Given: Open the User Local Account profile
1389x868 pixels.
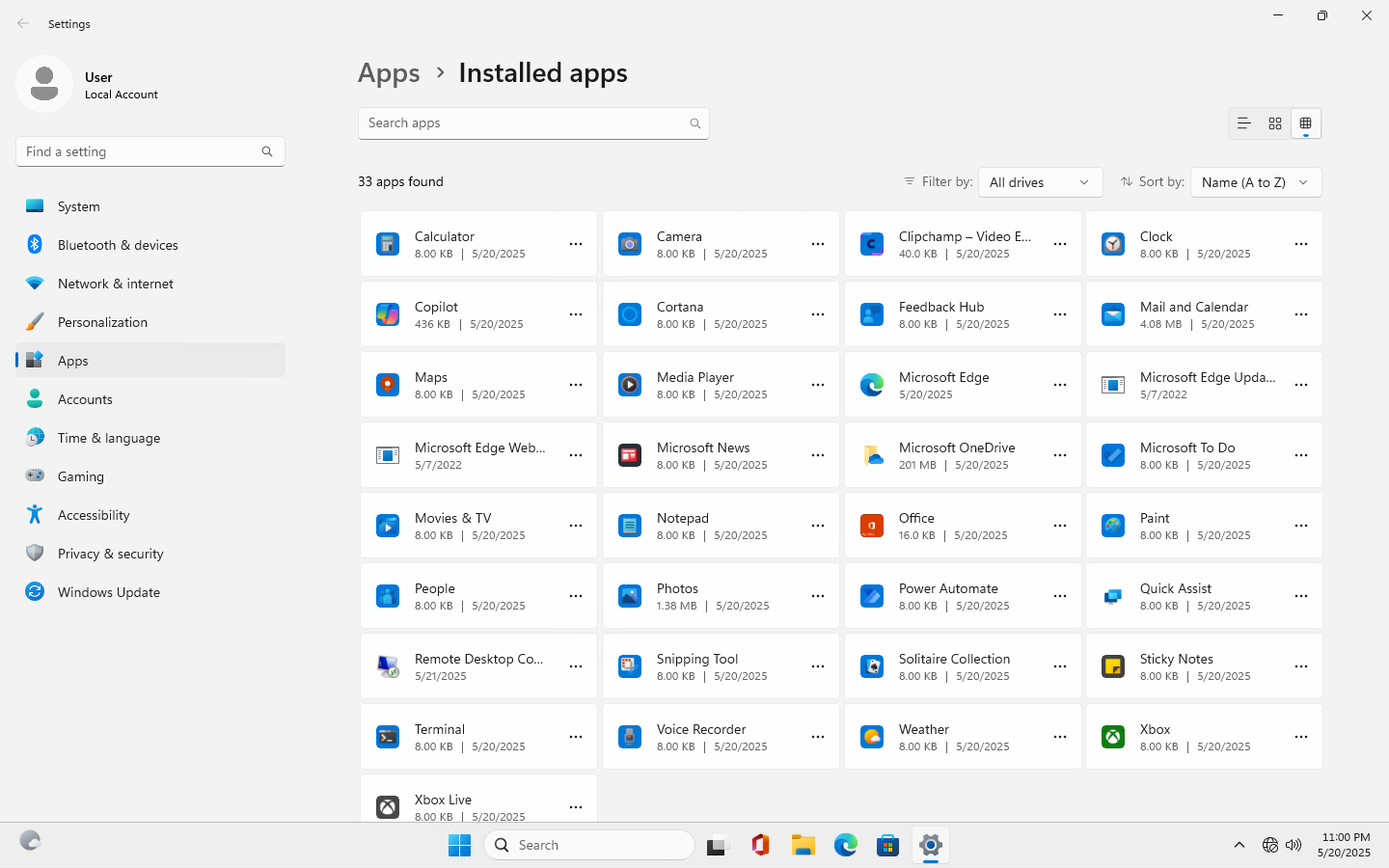Looking at the screenshot, I should [89, 85].
